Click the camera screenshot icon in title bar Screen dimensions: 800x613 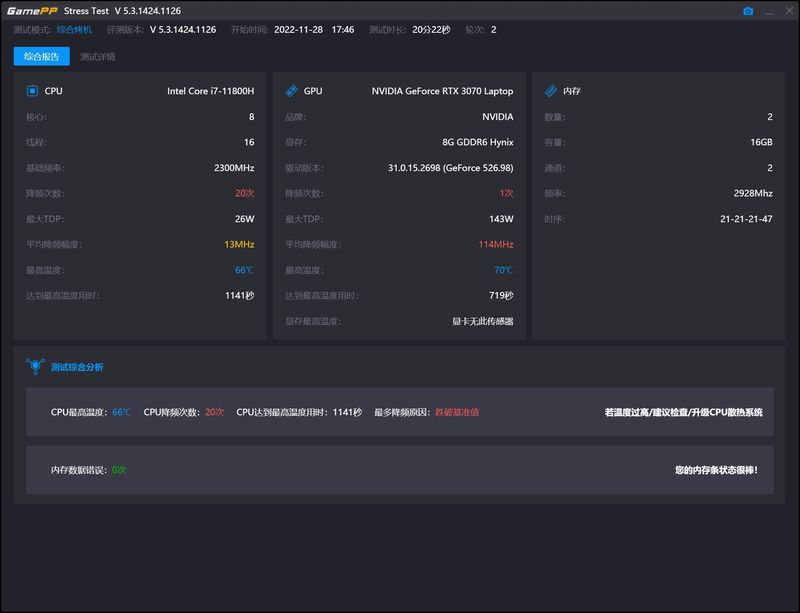748,11
